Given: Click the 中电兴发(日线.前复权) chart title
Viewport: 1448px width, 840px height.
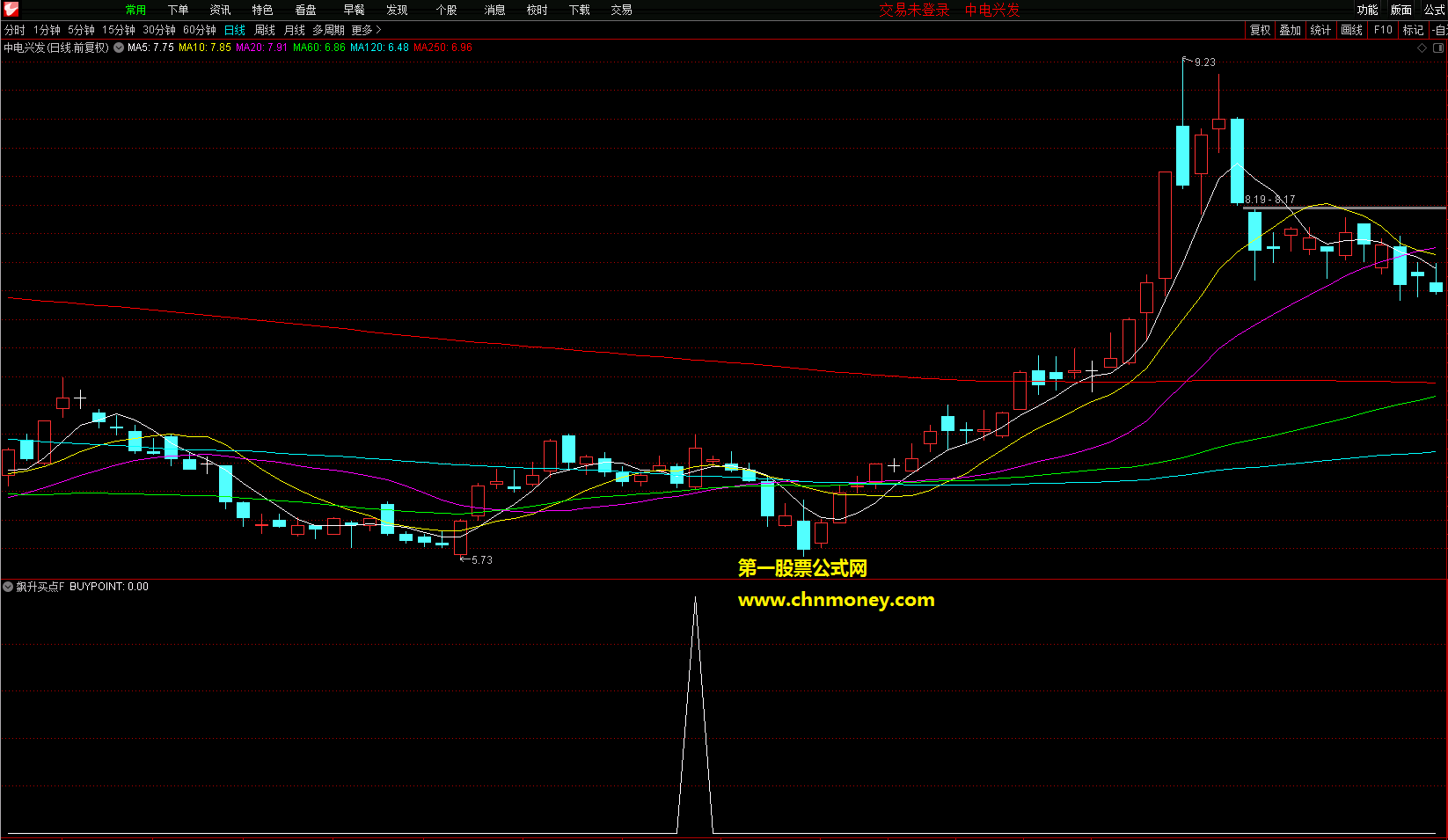Looking at the screenshot, I should pyautogui.click(x=56, y=47).
